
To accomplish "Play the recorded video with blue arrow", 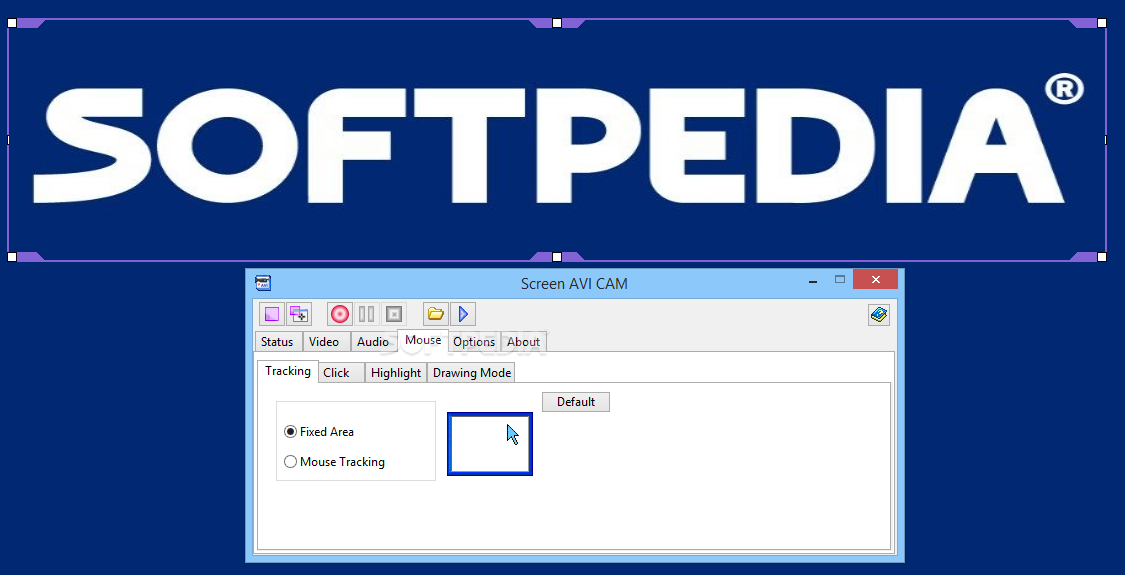I will (463, 314).
